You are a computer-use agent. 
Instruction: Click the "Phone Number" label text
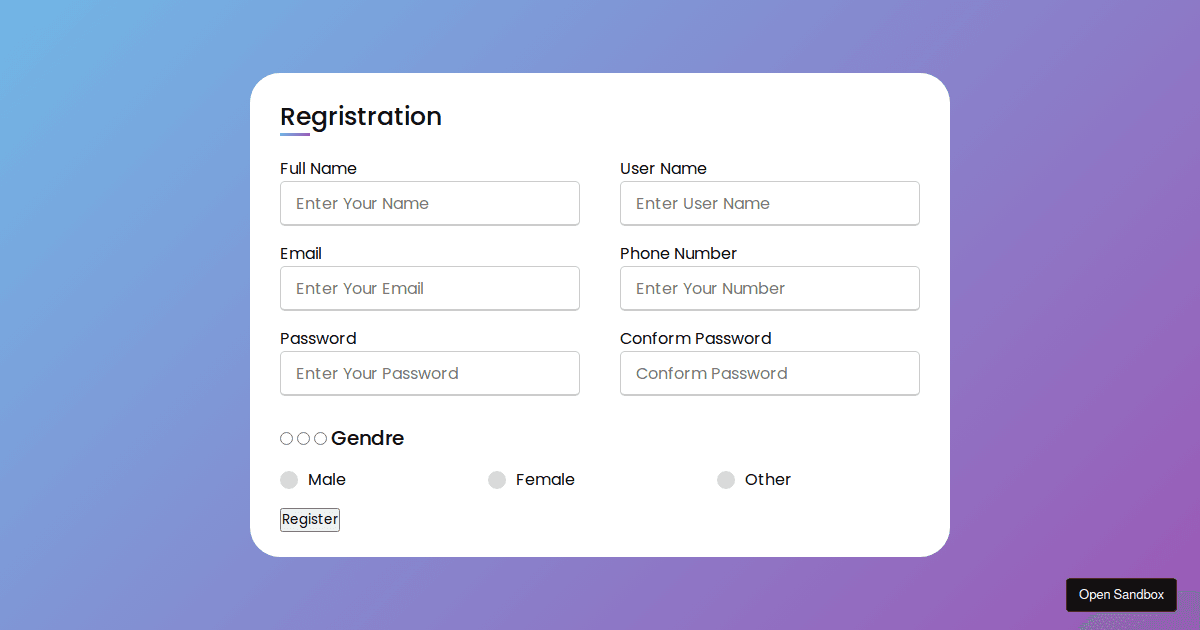[678, 253]
